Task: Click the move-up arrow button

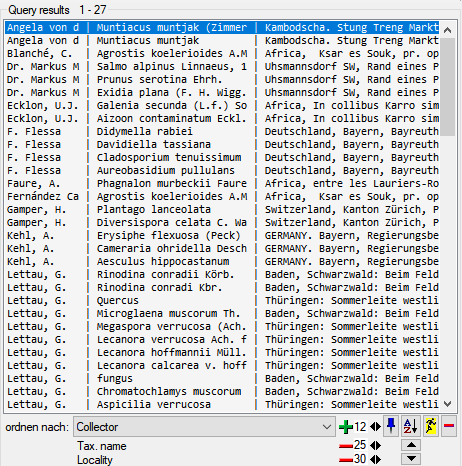Action: coord(411,445)
